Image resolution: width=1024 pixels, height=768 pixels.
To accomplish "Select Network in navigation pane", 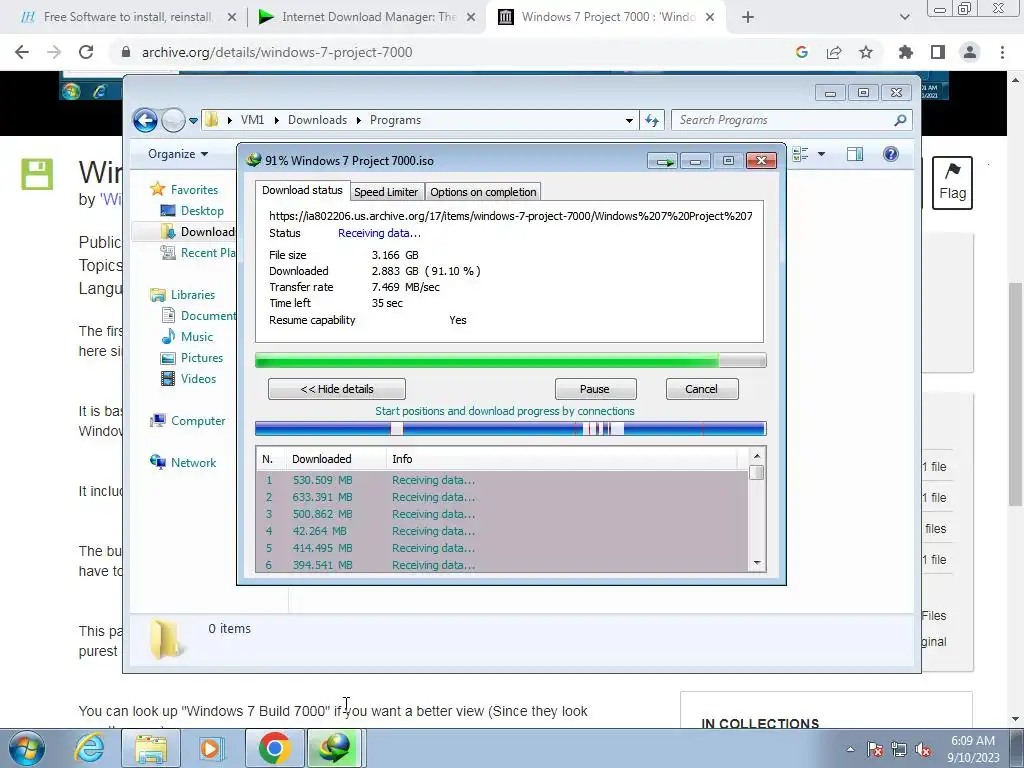I will (x=183, y=462).
